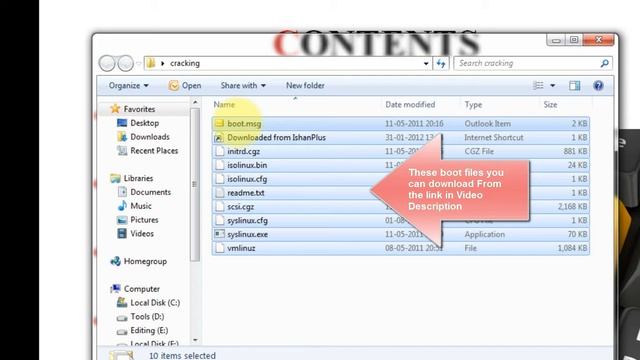Viewport: 640px width, 360px height.
Task: Open the Organize menu
Action: click(129, 85)
